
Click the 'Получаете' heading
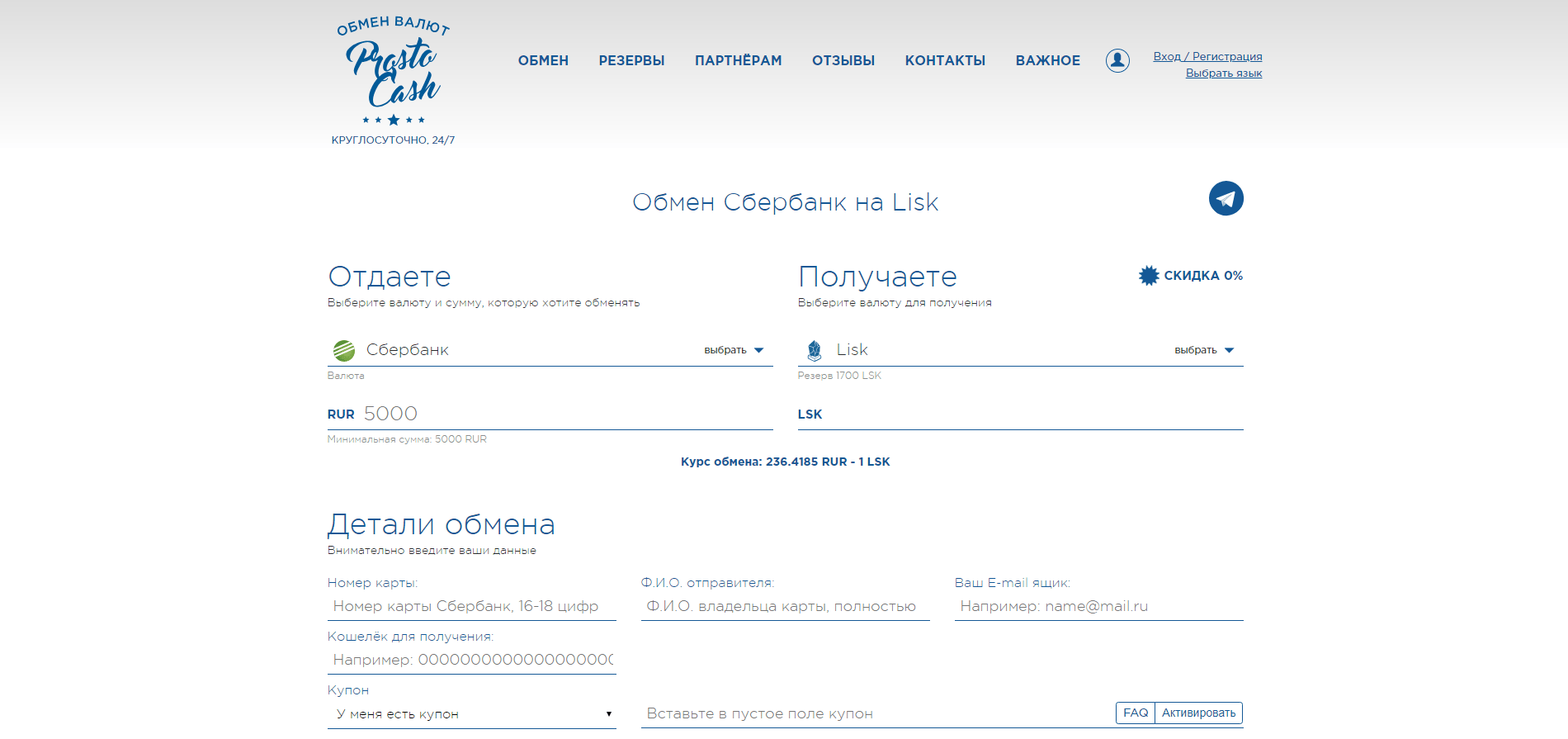pos(878,277)
